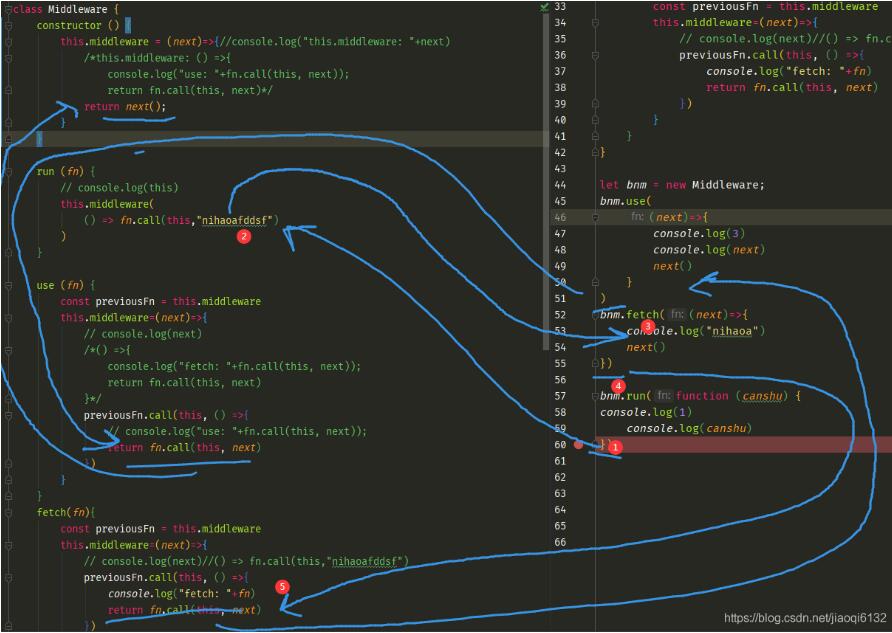Toggle a breakpoint at line number 44
Image resolution: width=892 pixels, height=633 pixels.
560,185
